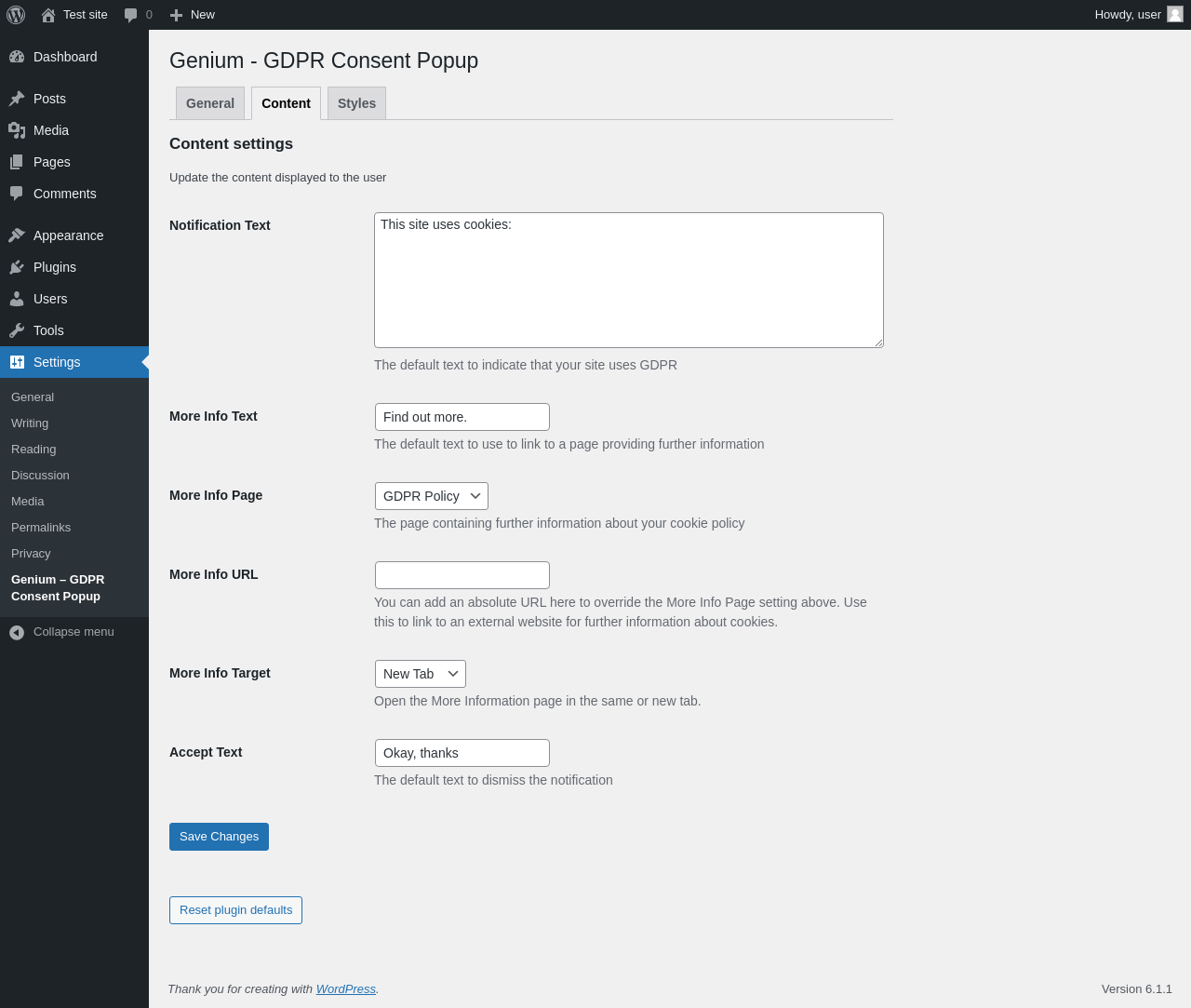The image size is (1191, 1008).
Task: Click the Howdy, user account link
Action: click(1138, 15)
